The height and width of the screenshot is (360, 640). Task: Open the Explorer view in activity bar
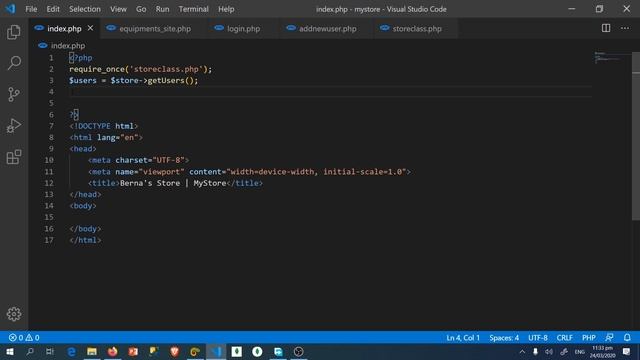point(14,32)
